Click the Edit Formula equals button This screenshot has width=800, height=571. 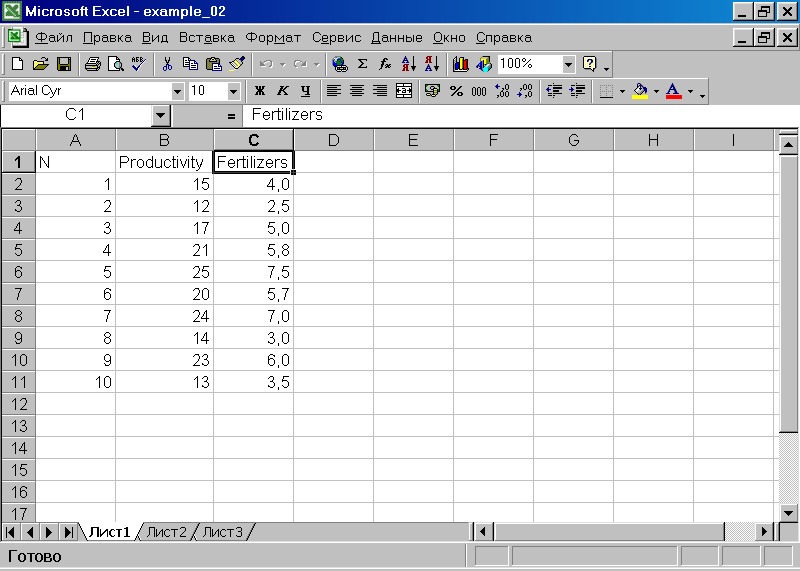pos(231,116)
